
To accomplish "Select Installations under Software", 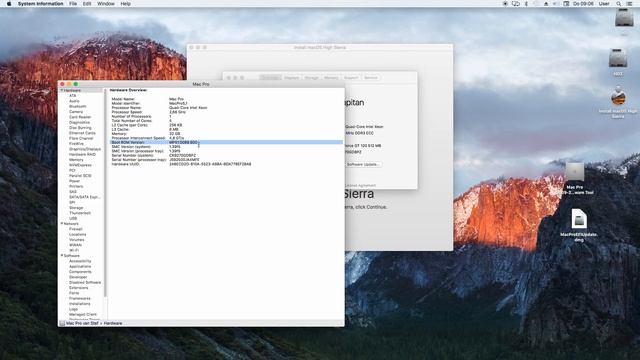I will tap(80, 304).
